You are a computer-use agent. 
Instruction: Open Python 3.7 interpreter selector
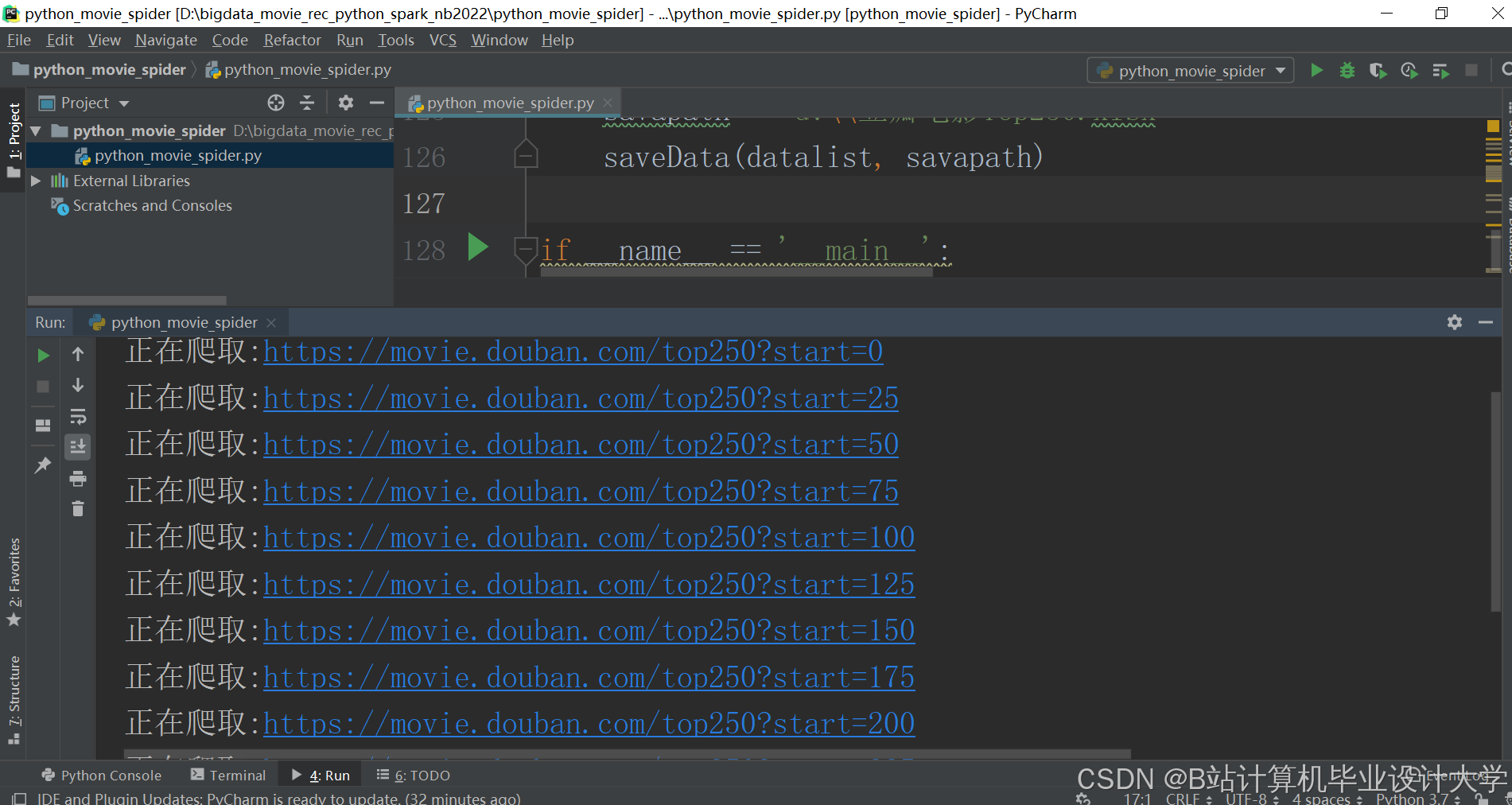[x=1418, y=799]
